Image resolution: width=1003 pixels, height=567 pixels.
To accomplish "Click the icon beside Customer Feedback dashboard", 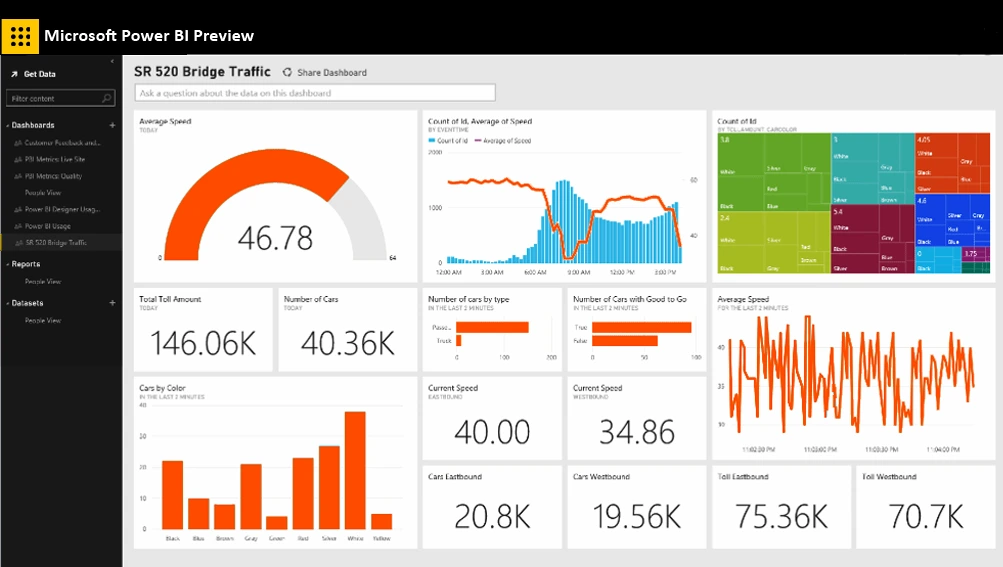I will click(18, 143).
